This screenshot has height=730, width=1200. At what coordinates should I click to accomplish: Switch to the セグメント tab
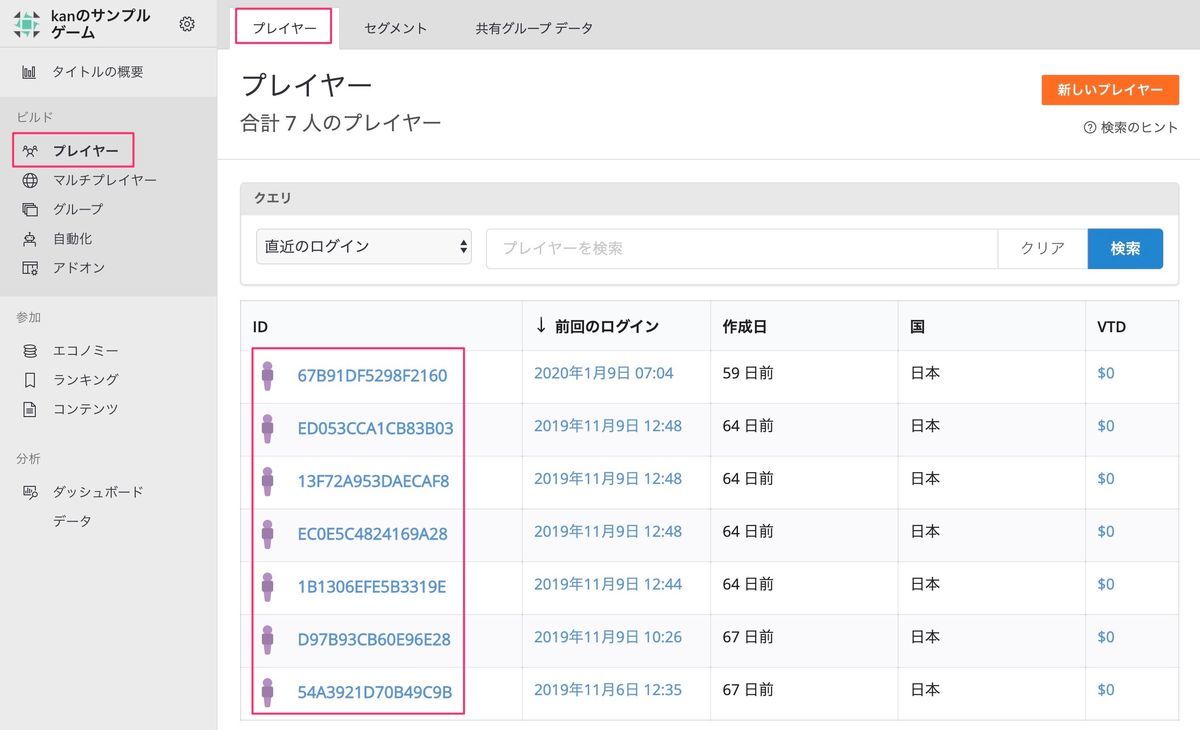click(395, 28)
